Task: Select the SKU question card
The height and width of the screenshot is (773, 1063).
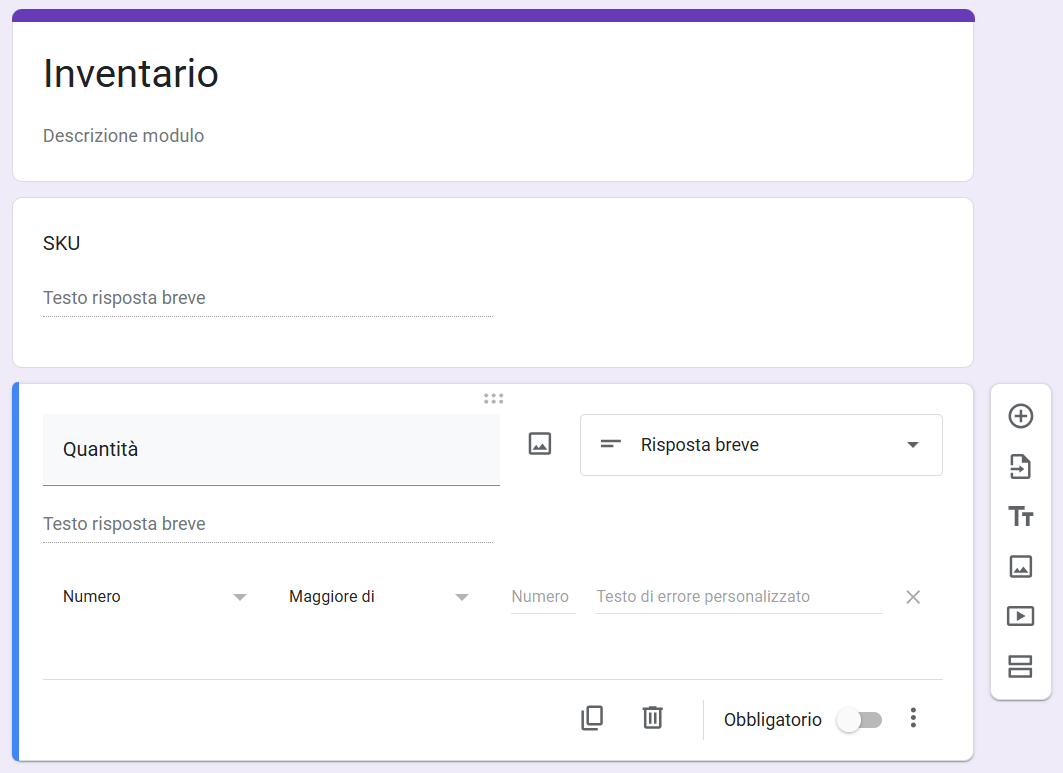Action: point(492,283)
